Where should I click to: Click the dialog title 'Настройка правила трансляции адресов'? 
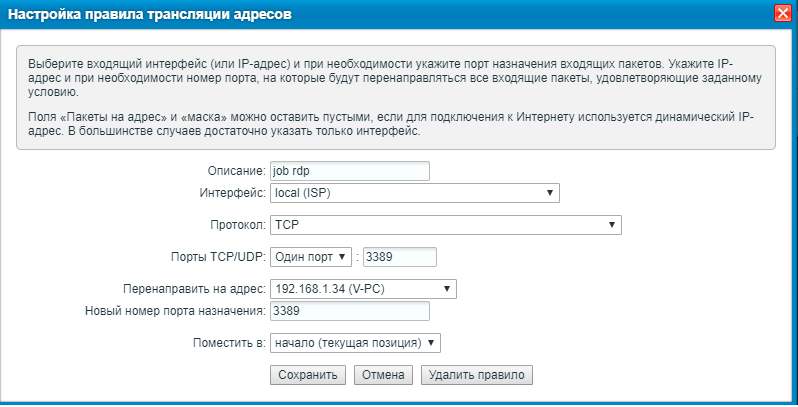[150, 14]
